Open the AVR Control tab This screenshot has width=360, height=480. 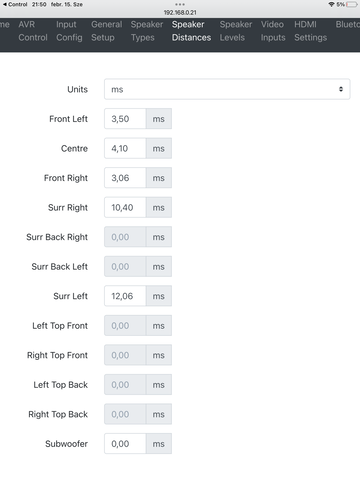tap(33, 31)
